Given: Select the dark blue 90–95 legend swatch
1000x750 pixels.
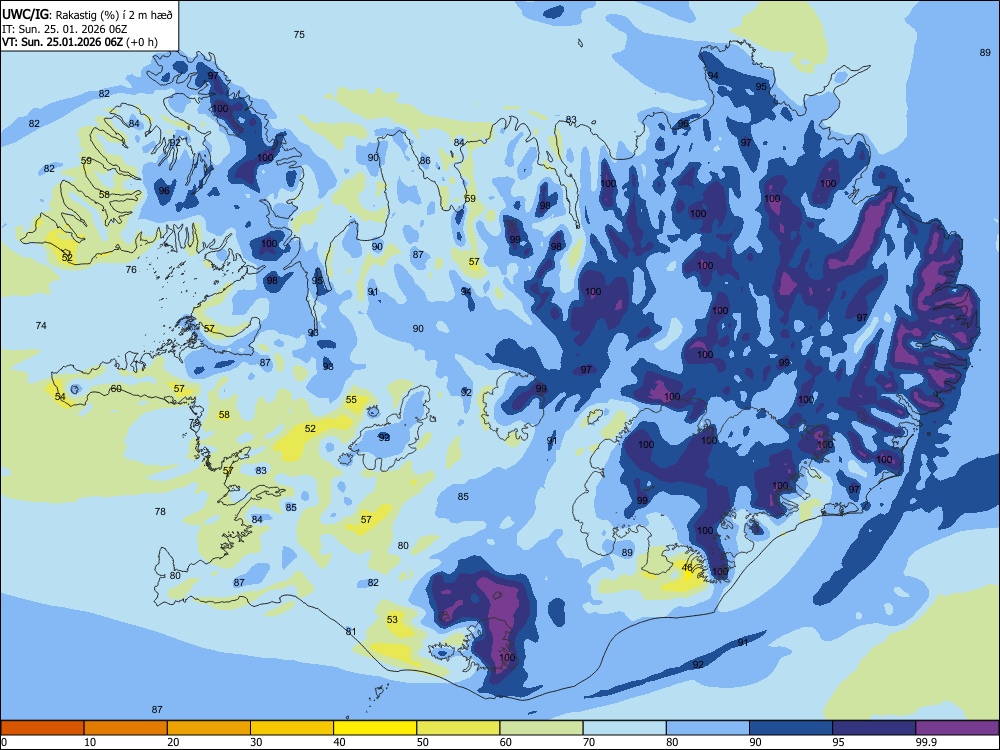Looking at the screenshot, I should 791,728.
